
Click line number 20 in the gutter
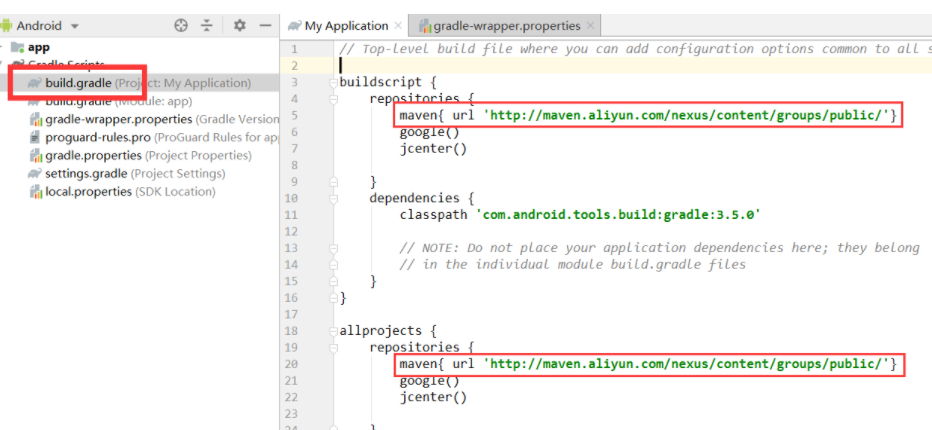(291, 364)
